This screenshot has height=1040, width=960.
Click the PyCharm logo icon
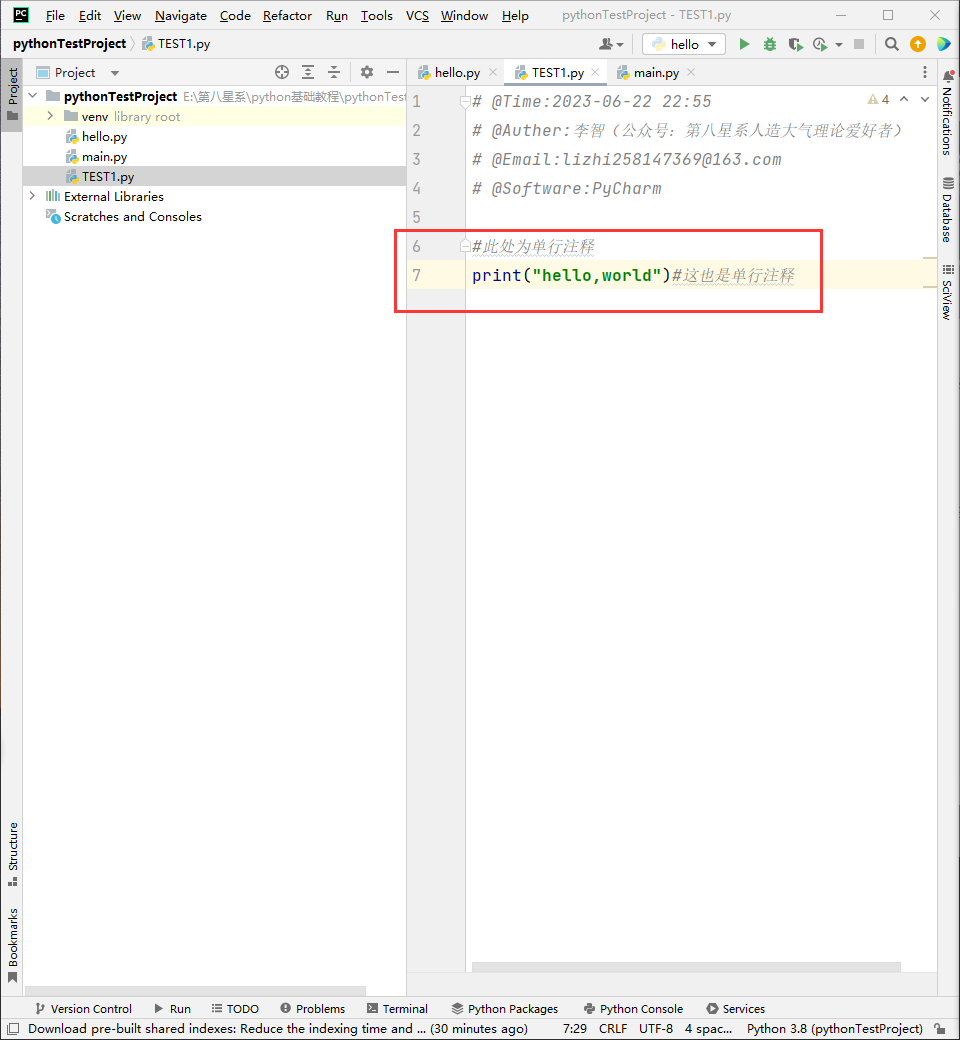click(x=21, y=15)
